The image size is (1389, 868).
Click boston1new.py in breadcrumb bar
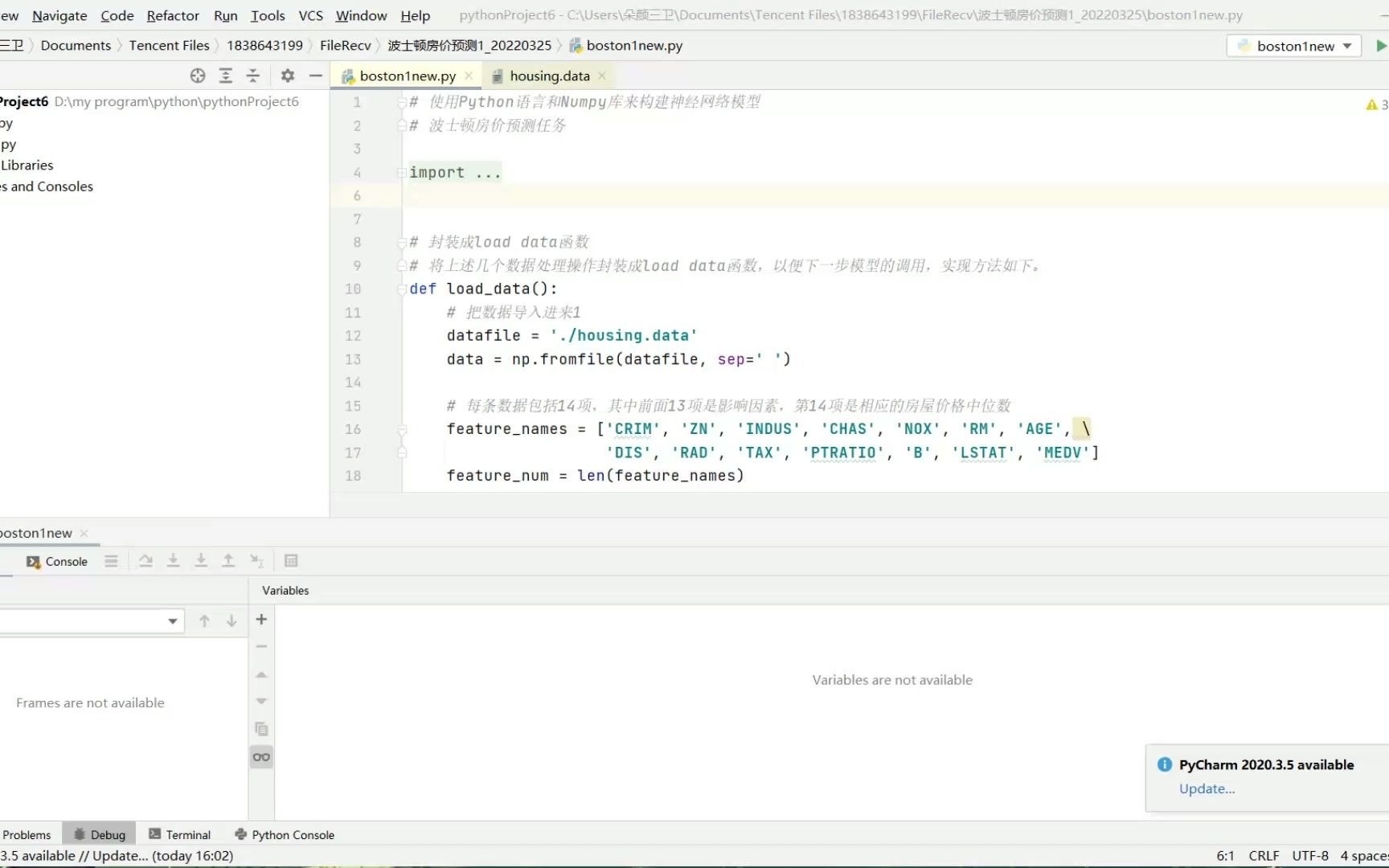pyautogui.click(x=626, y=46)
